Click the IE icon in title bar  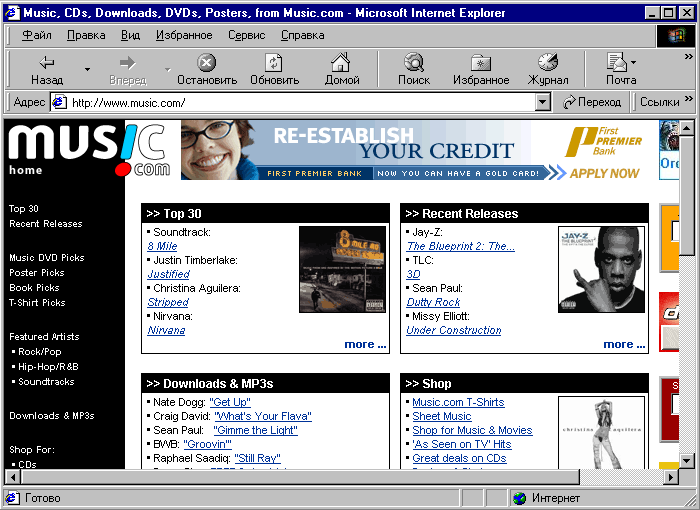point(12,13)
